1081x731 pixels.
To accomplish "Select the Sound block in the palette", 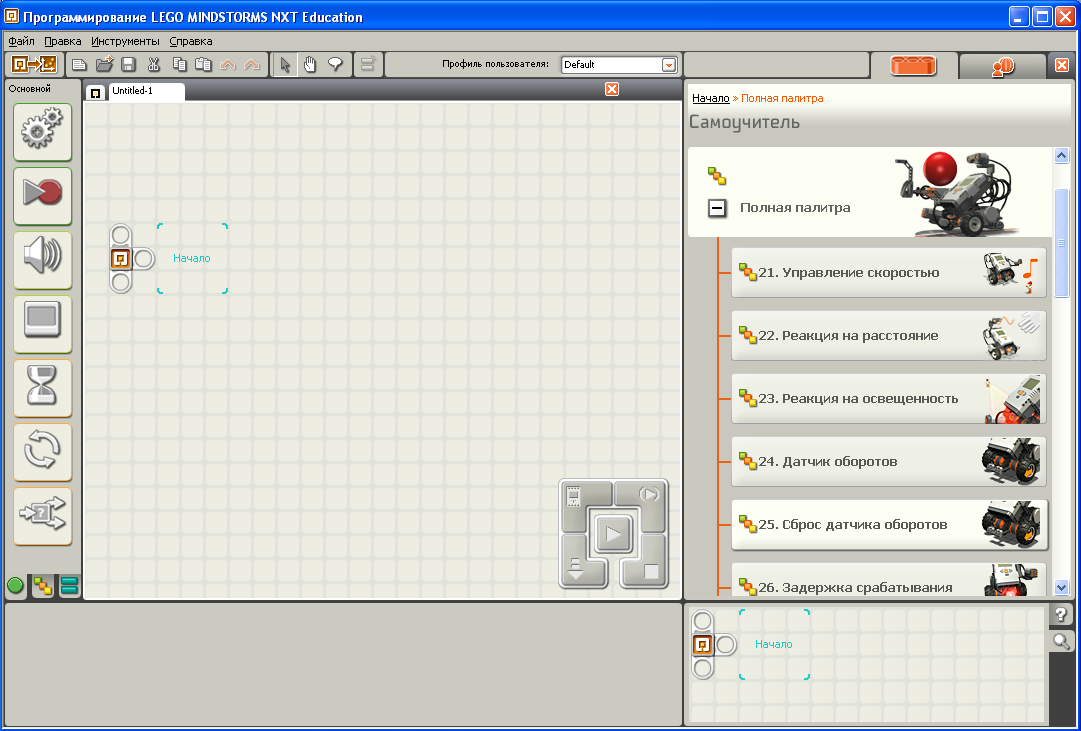I will (42, 260).
